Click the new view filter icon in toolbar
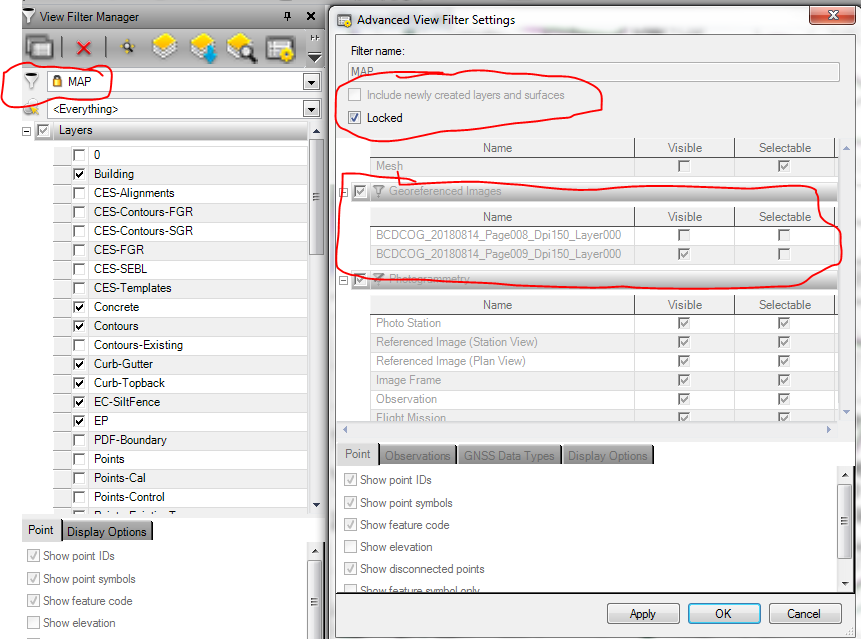 (x=39, y=48)
